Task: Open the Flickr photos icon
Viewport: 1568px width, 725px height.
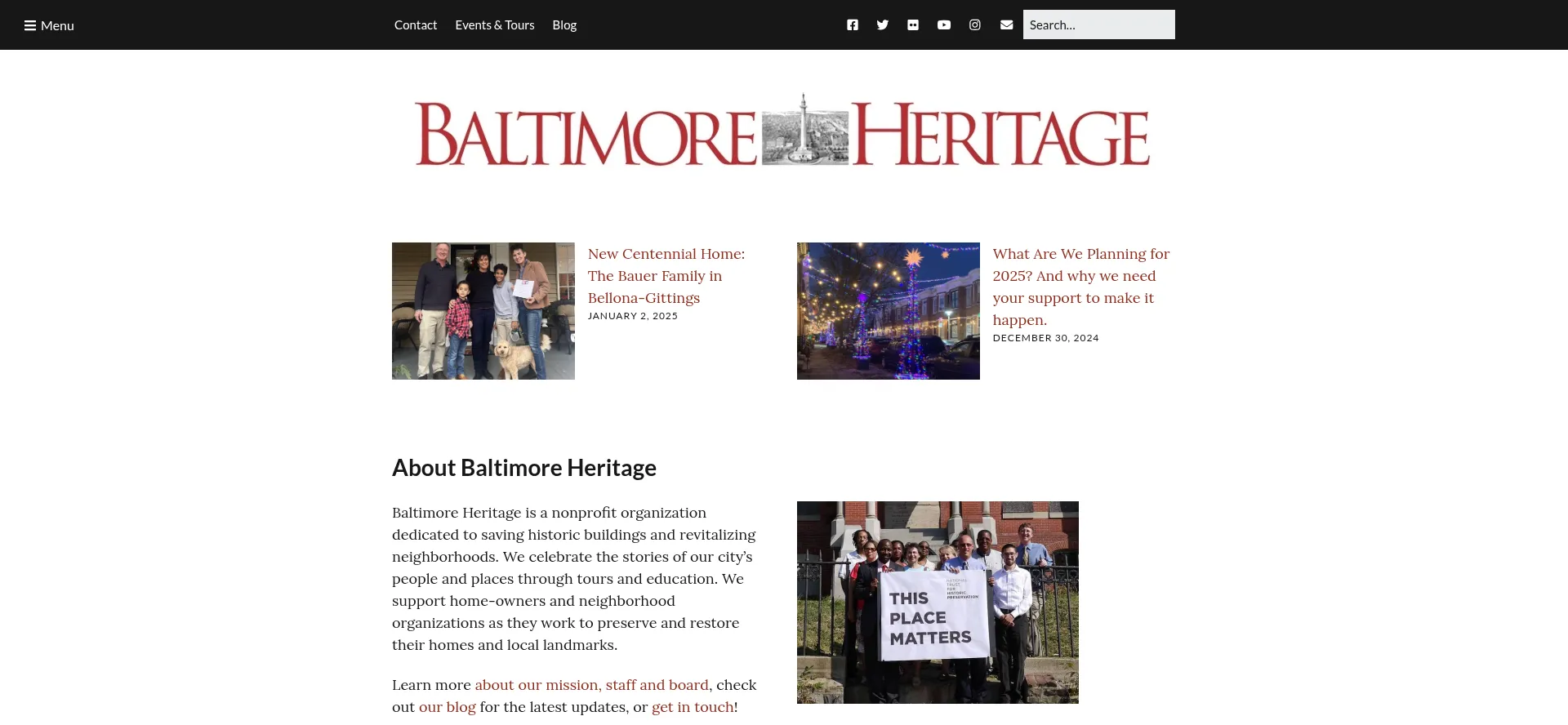Action: tap(913, 25)
